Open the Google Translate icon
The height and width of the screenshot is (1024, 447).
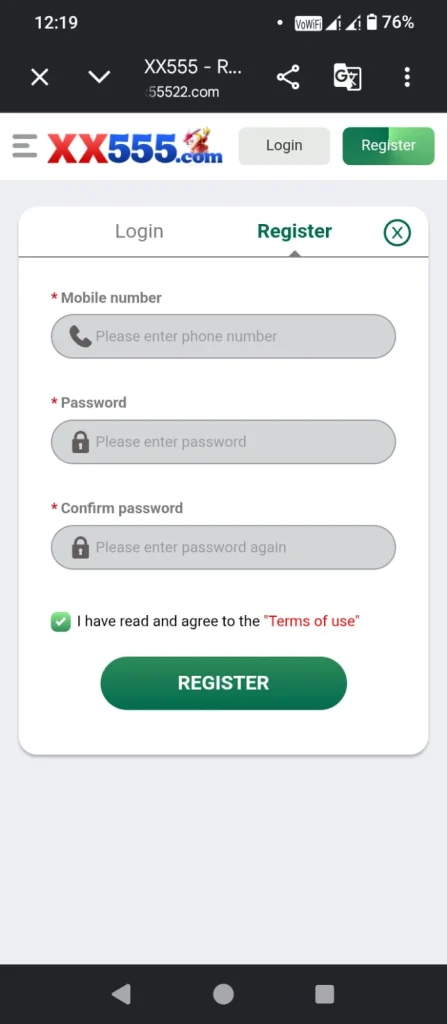pos(347,77)
